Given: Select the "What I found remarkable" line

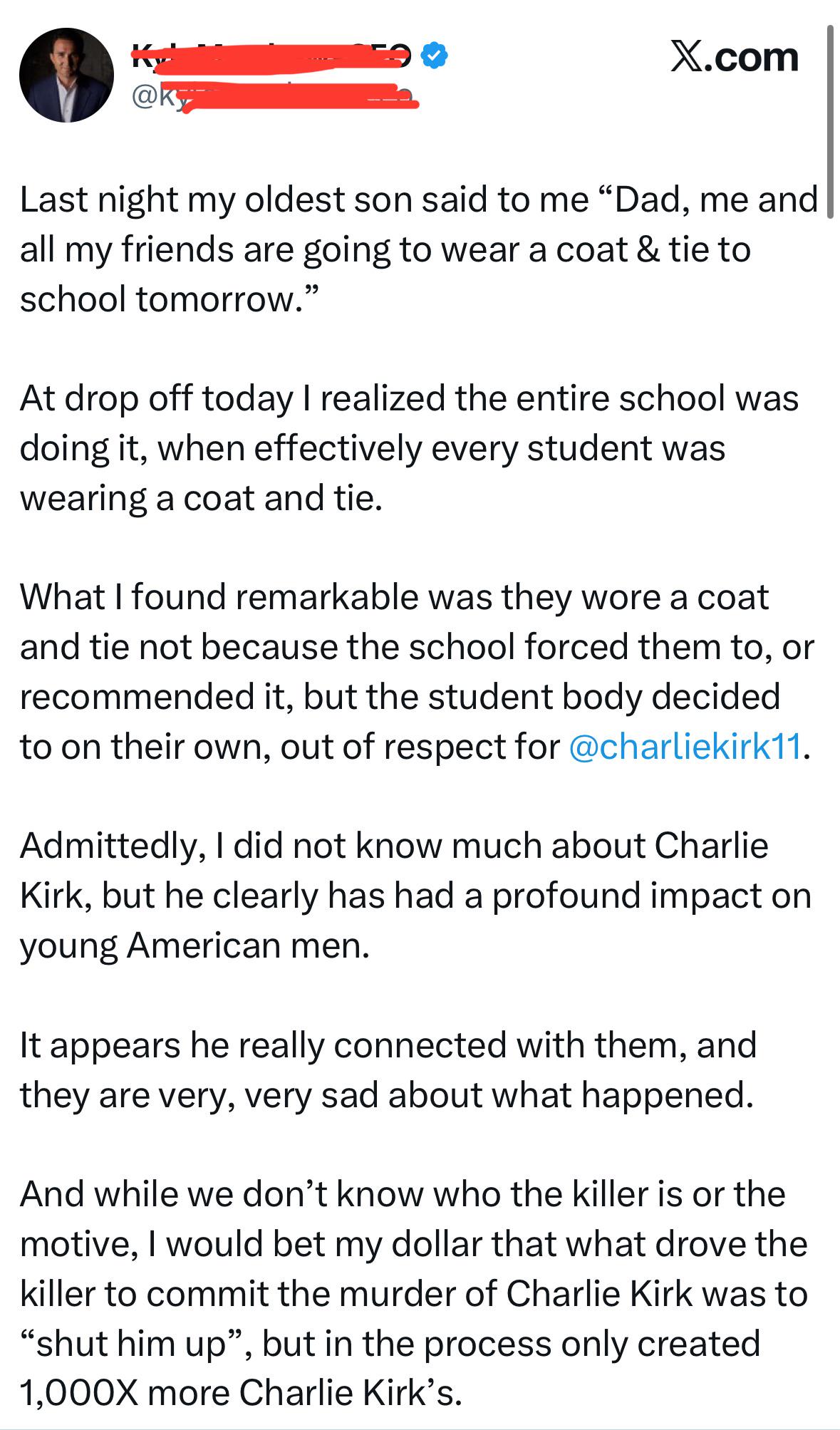Looking at the screenshot, I should click(394, 596).
